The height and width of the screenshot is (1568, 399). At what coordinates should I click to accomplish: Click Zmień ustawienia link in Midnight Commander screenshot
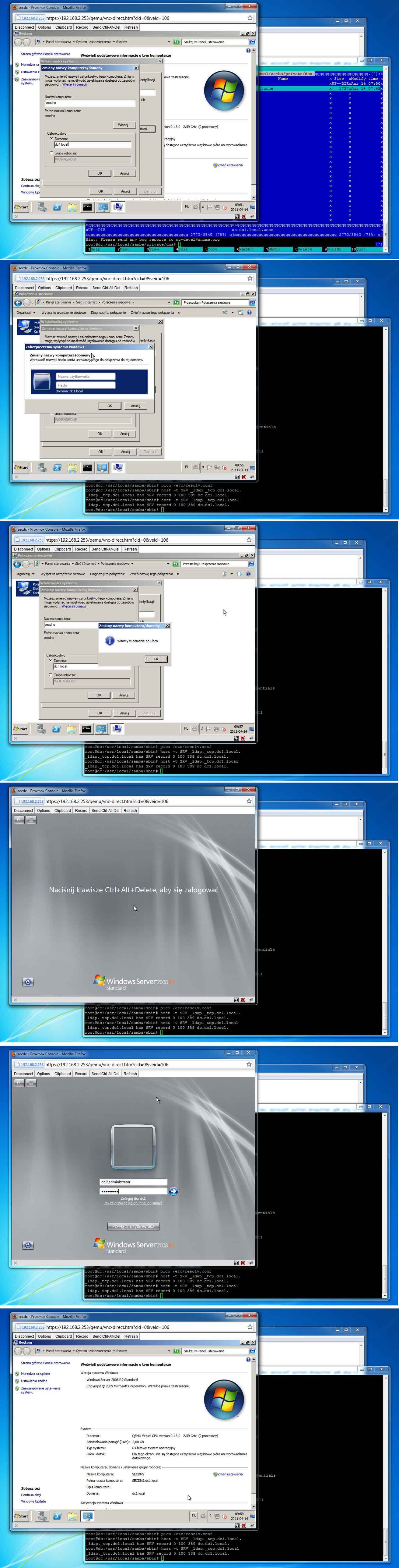pyautogui.click(x=229, y=165)
